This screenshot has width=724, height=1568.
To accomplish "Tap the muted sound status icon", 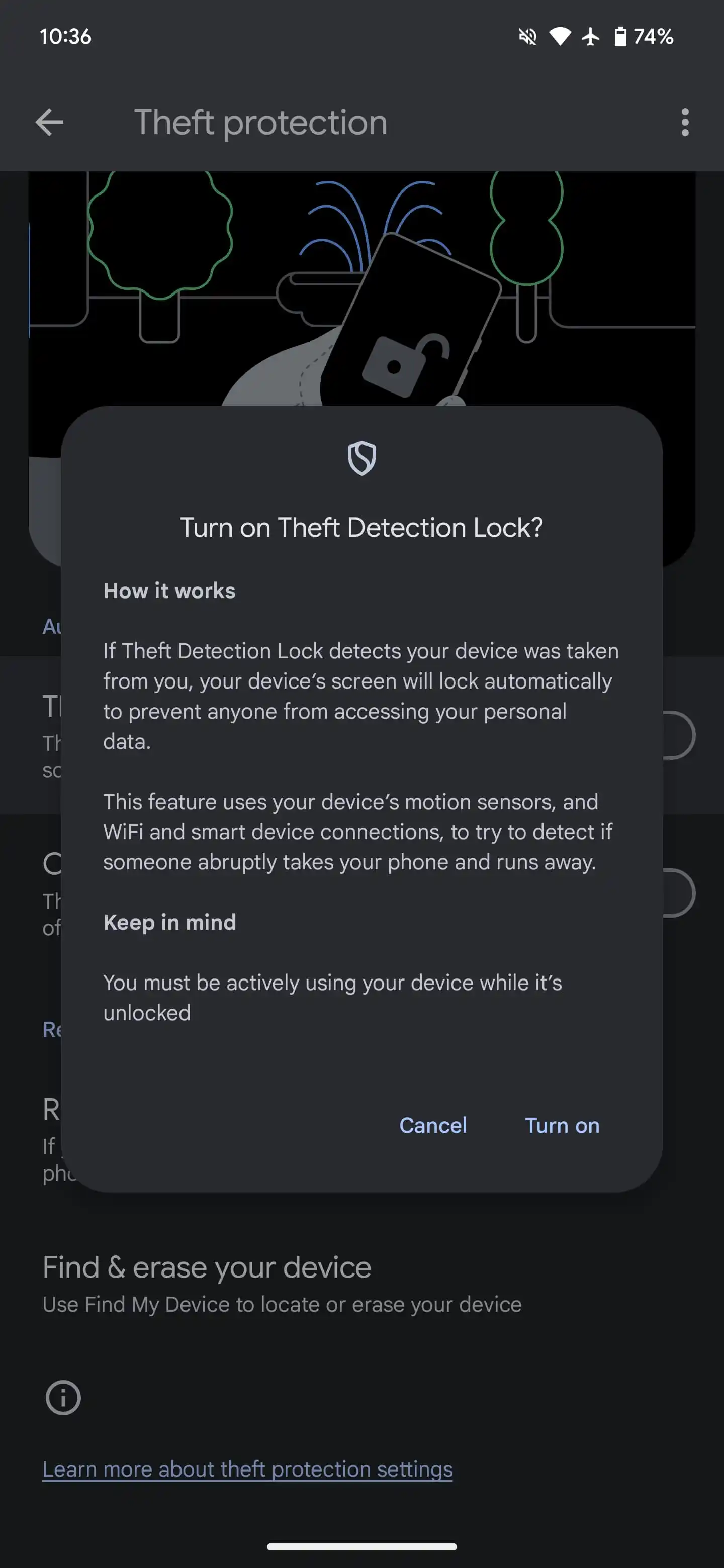I will coord(527,37).
